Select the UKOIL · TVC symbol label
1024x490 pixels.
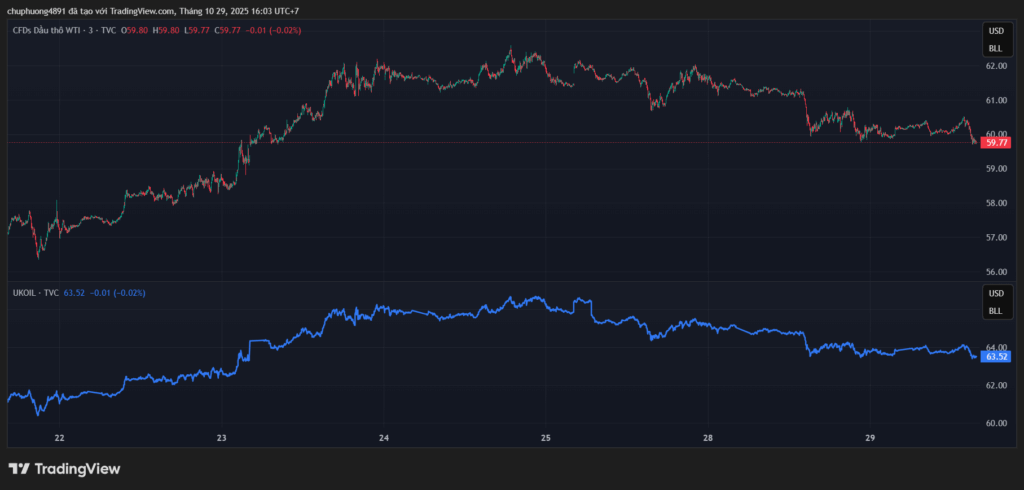(x=34, y=292)
